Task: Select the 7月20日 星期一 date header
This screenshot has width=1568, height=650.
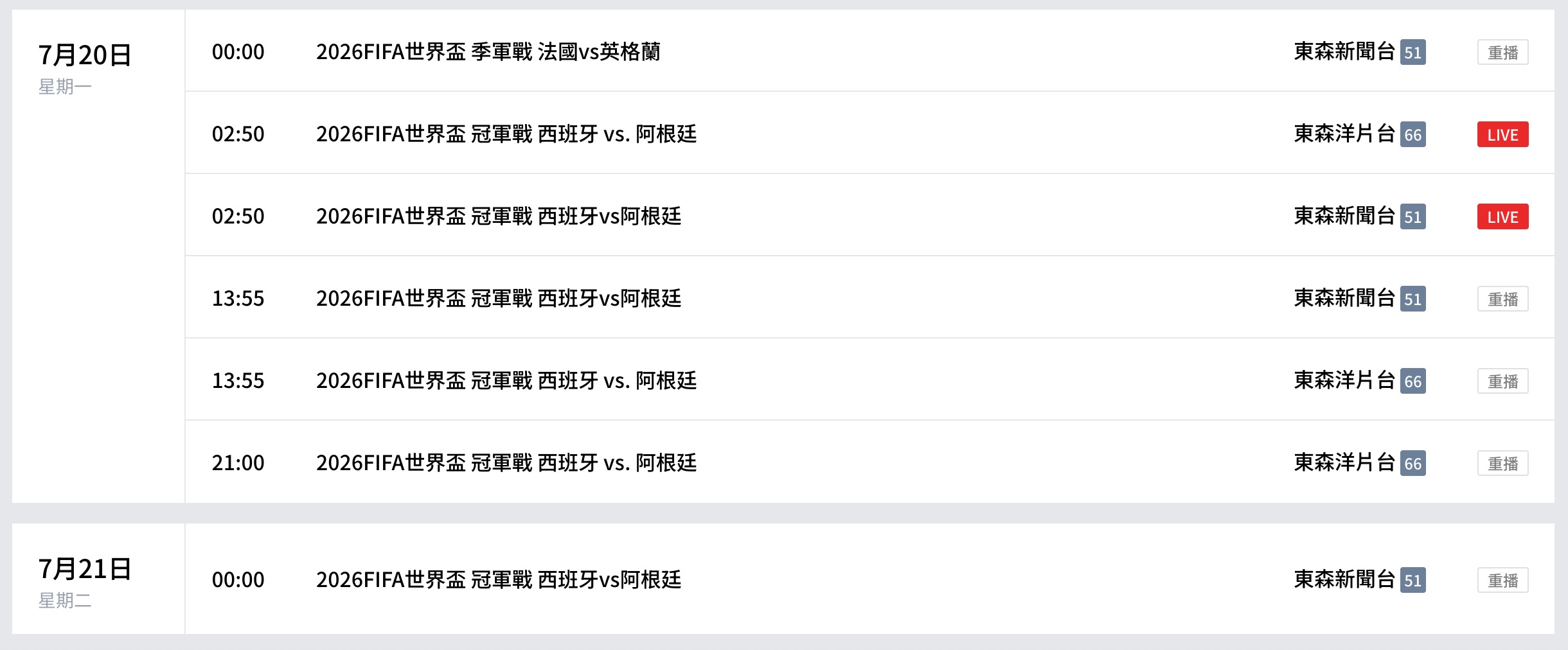Action: point(85,68)
